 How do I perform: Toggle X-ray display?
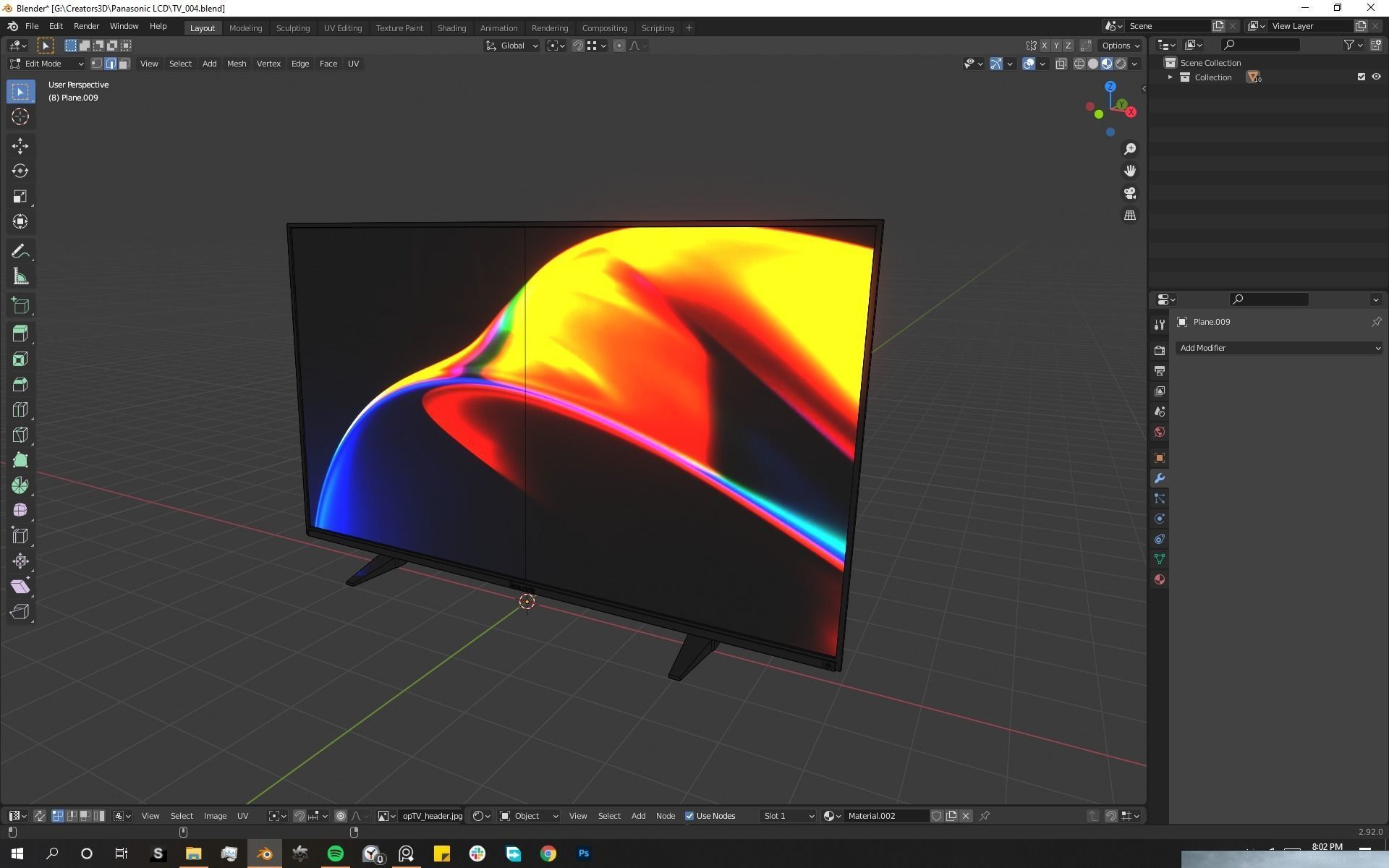(1061, 64)
